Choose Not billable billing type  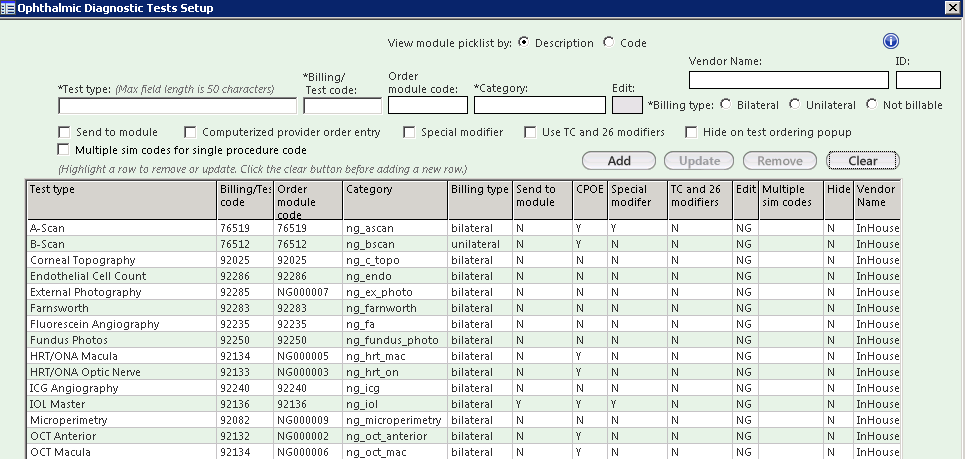[x=871, y=105]
